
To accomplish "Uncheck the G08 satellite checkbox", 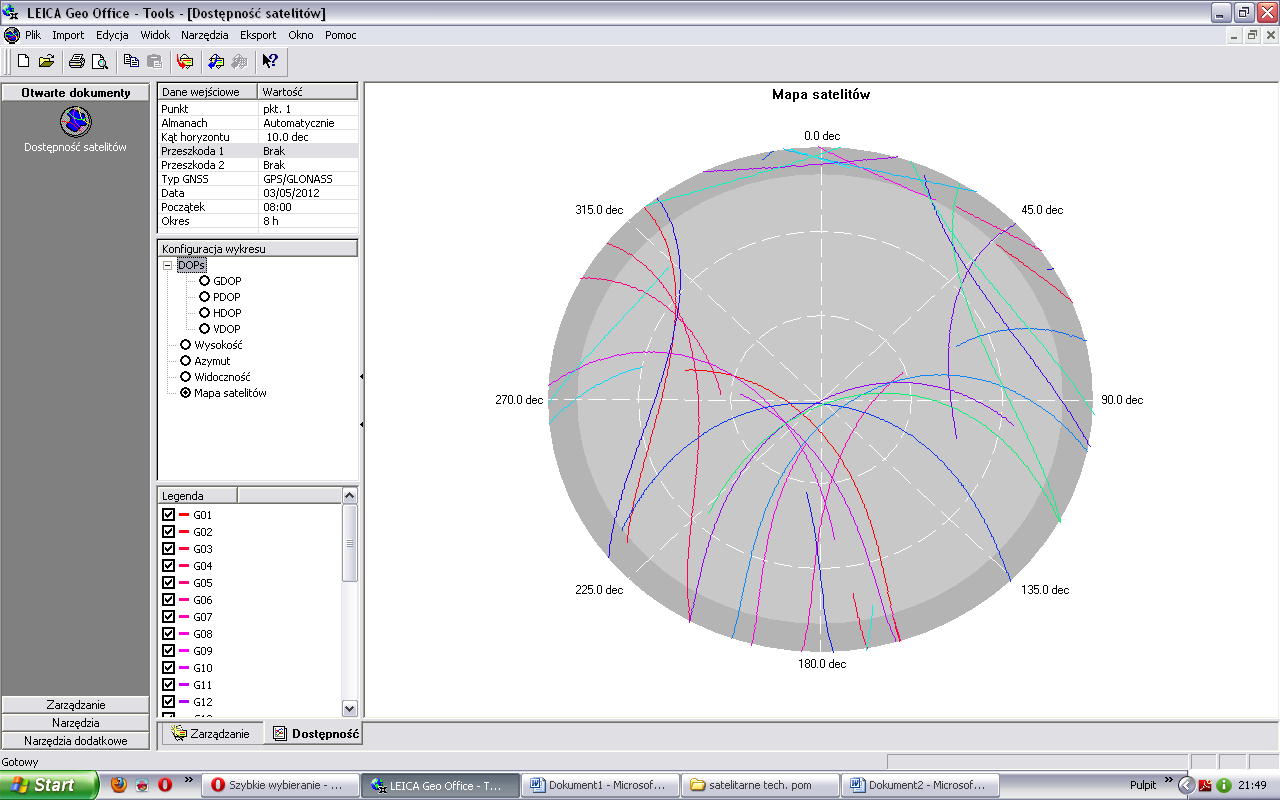I will [168, 634].
